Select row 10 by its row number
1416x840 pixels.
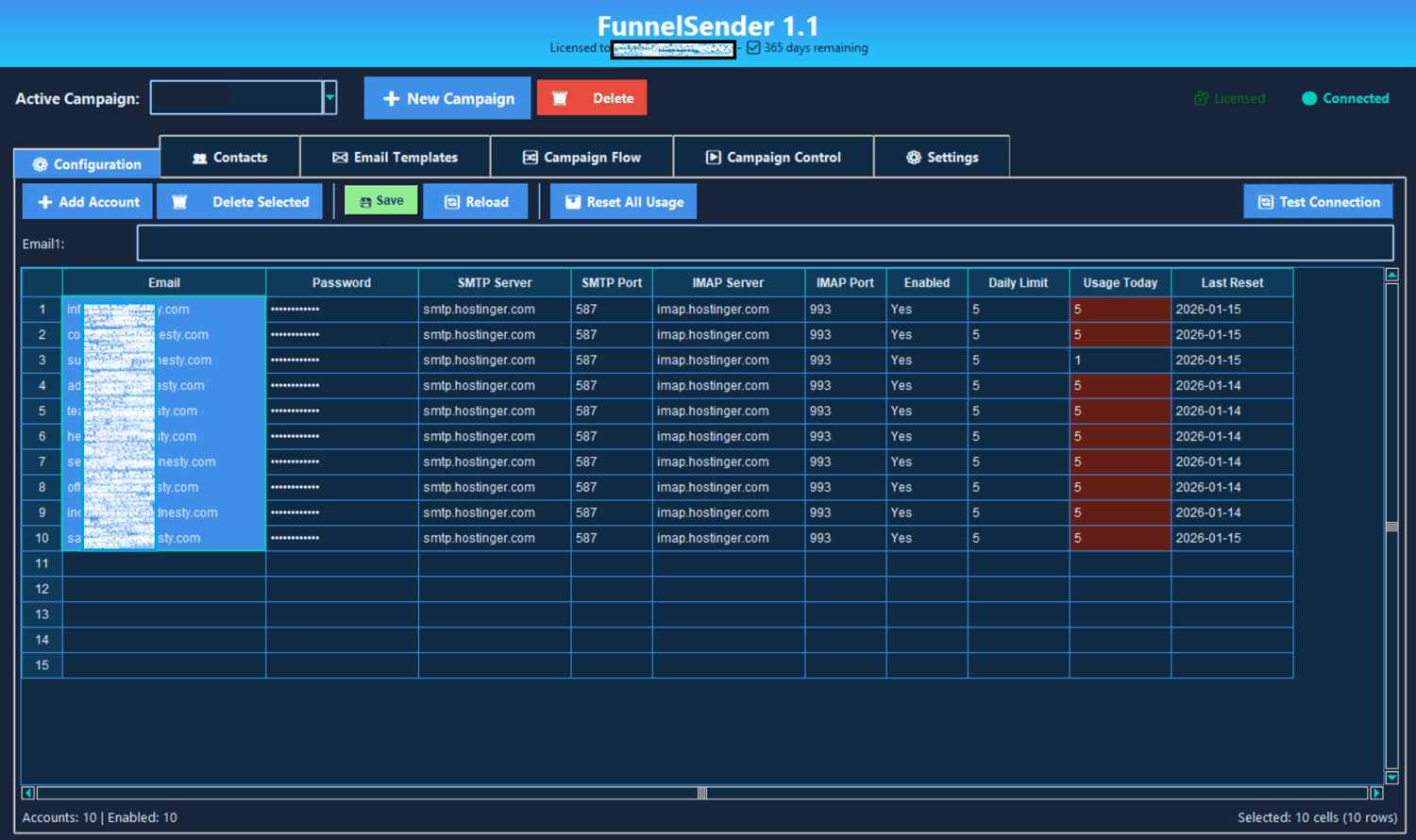[x=42, y=538]
